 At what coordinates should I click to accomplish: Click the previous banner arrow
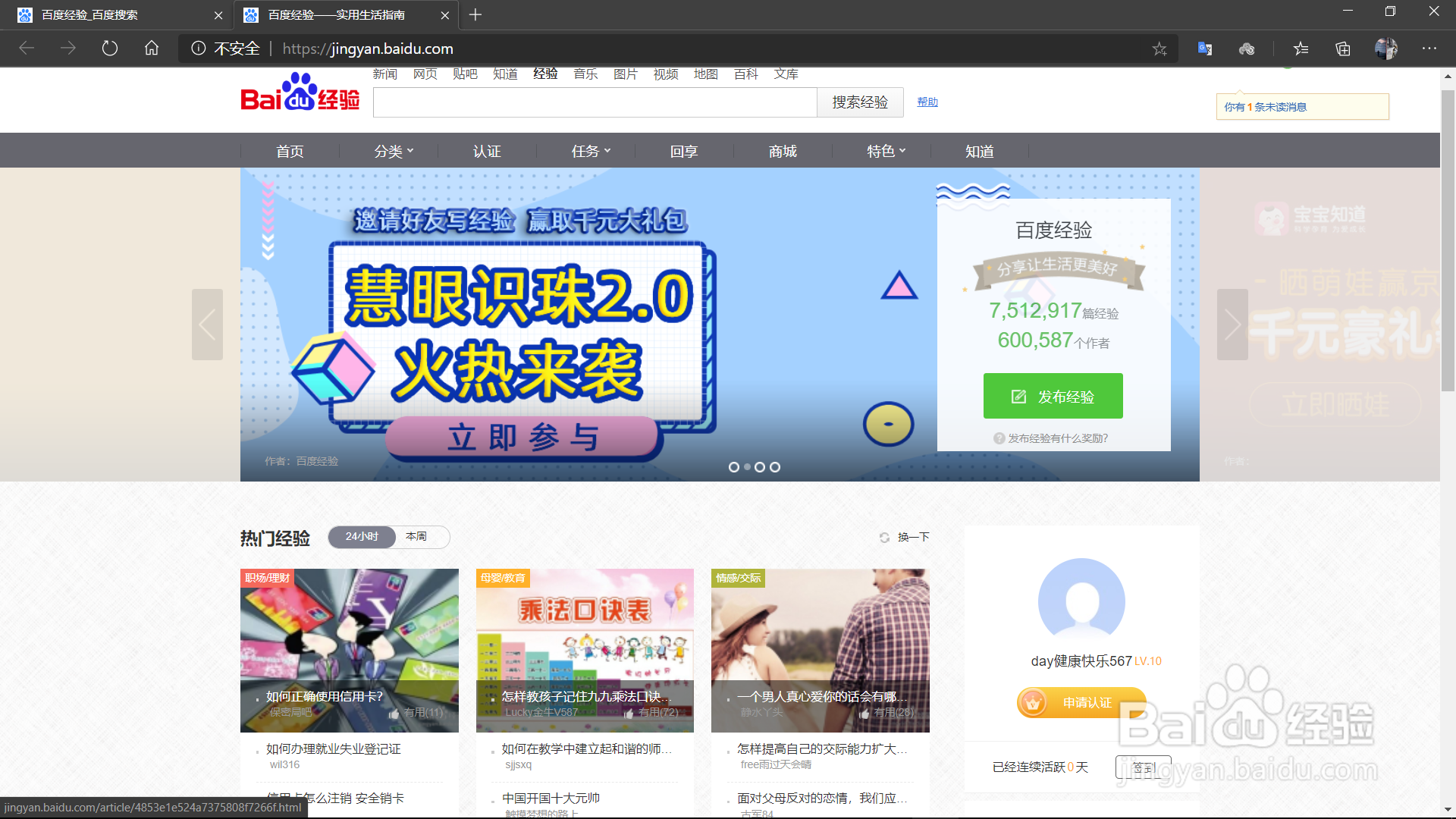(207, 325)
